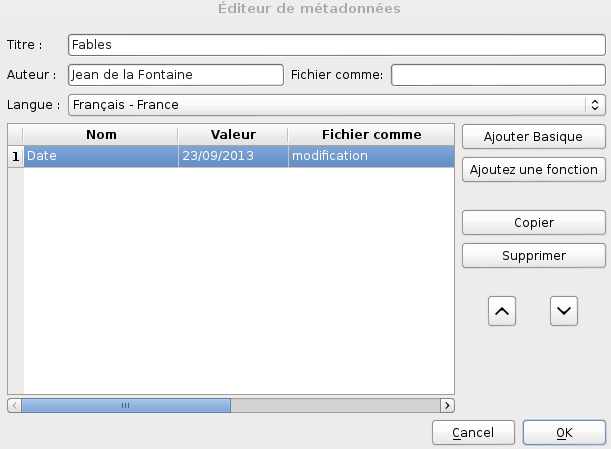Focus the Auteur field with Jean de la Fontaine

pos(176,75)
